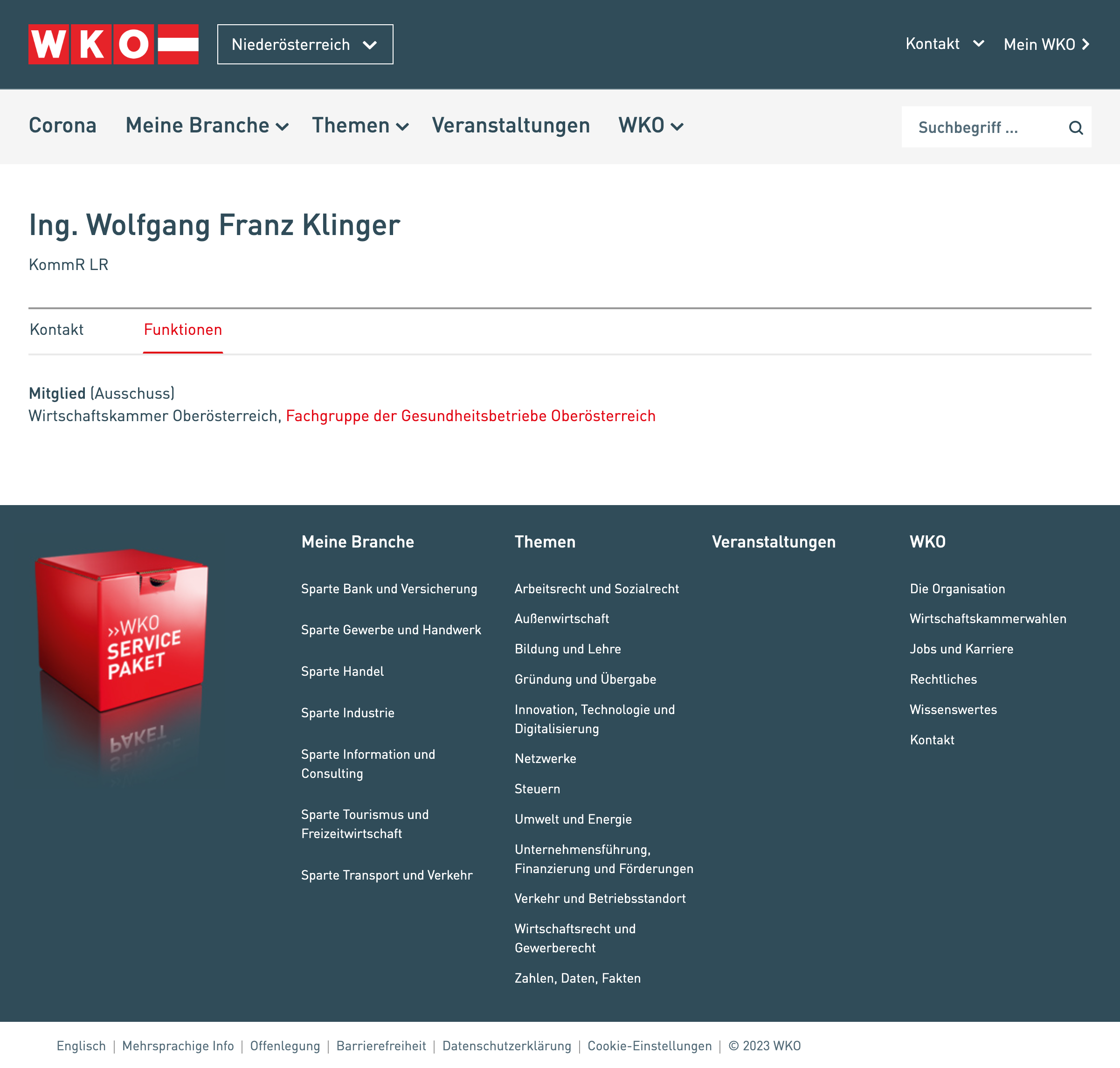1120x1068 pixels.
Task: Select the Funktionen tab
Action: (183, 330)
